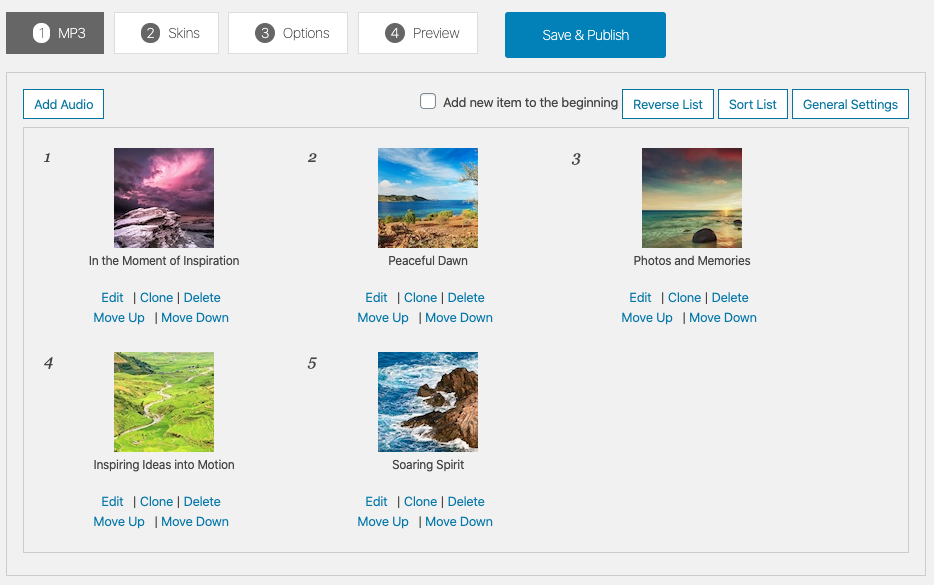Delete the Soaring Spirit track

[x=466, y=501]
